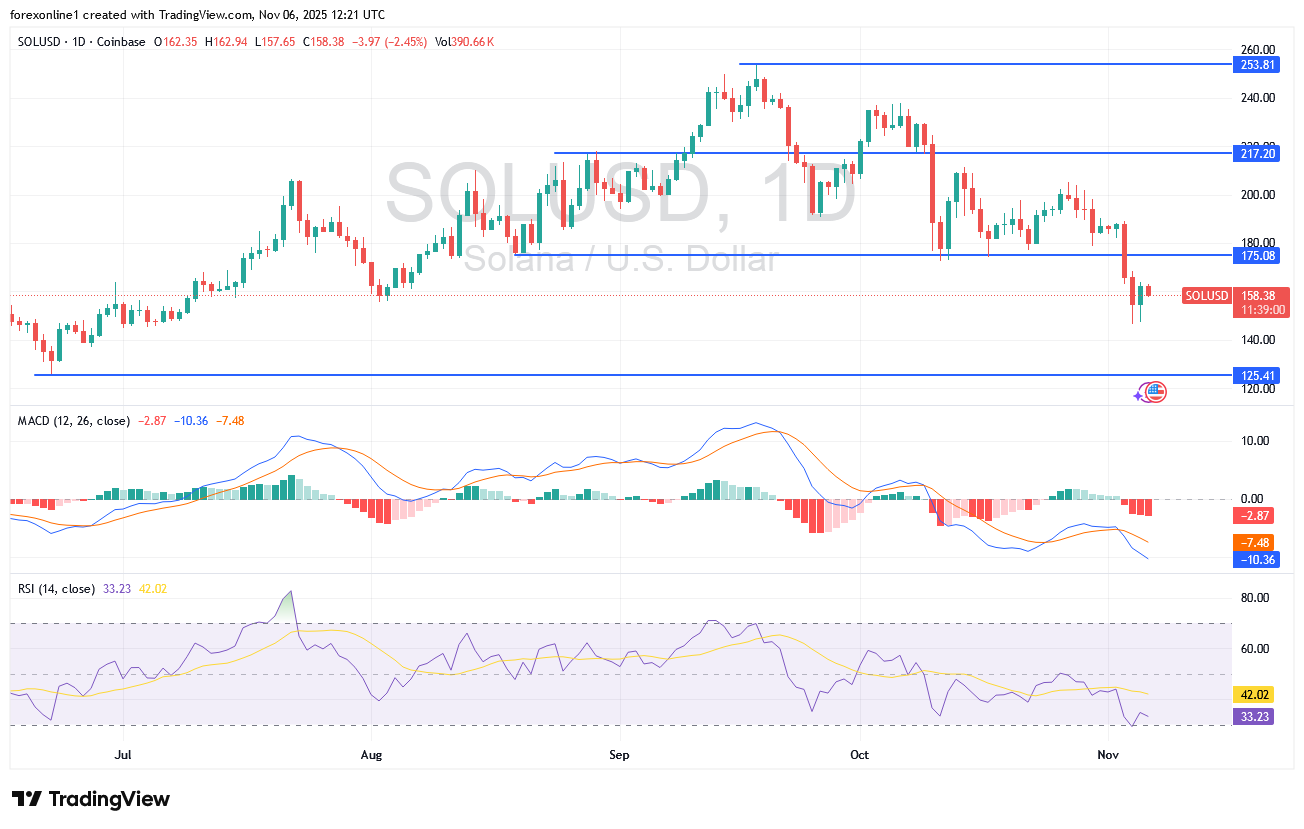This screenshot has width=1304, height=829.
Task: Open the US flag economic event marker
Action: point(1155,392)
